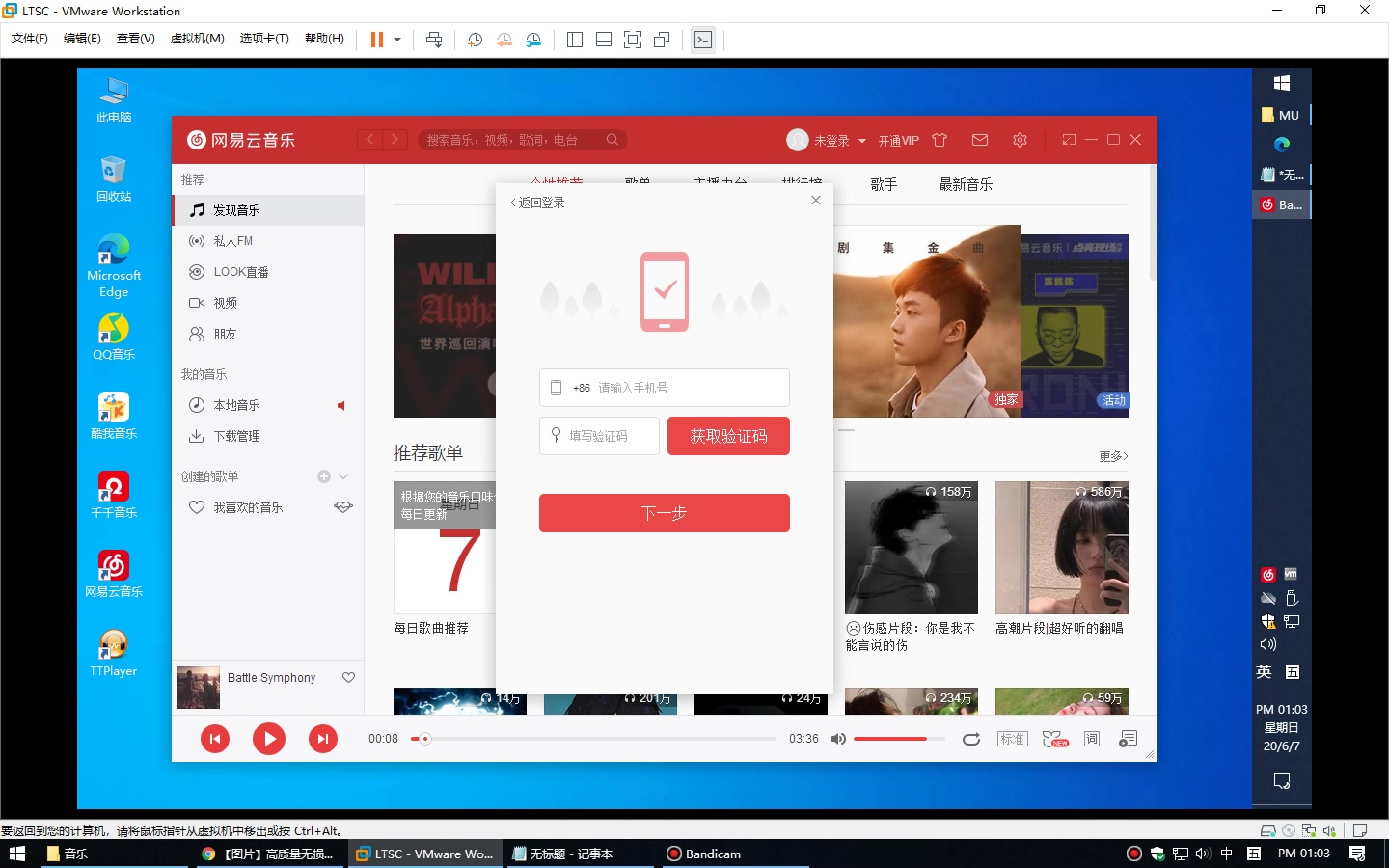Like Battle Symphony with heart icon

coord(348,678)
